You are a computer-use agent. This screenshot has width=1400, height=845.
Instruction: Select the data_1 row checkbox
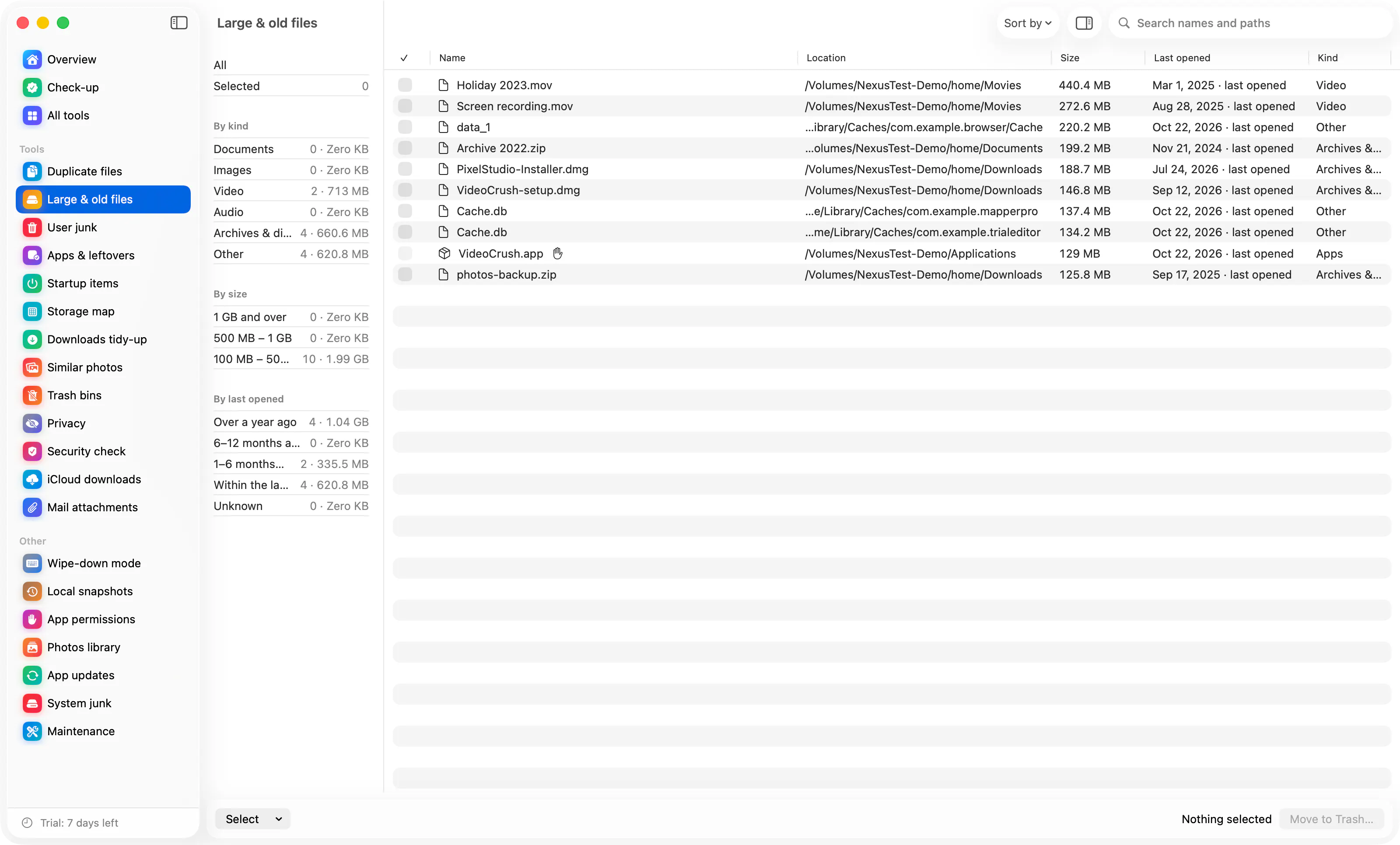(405, 127)
